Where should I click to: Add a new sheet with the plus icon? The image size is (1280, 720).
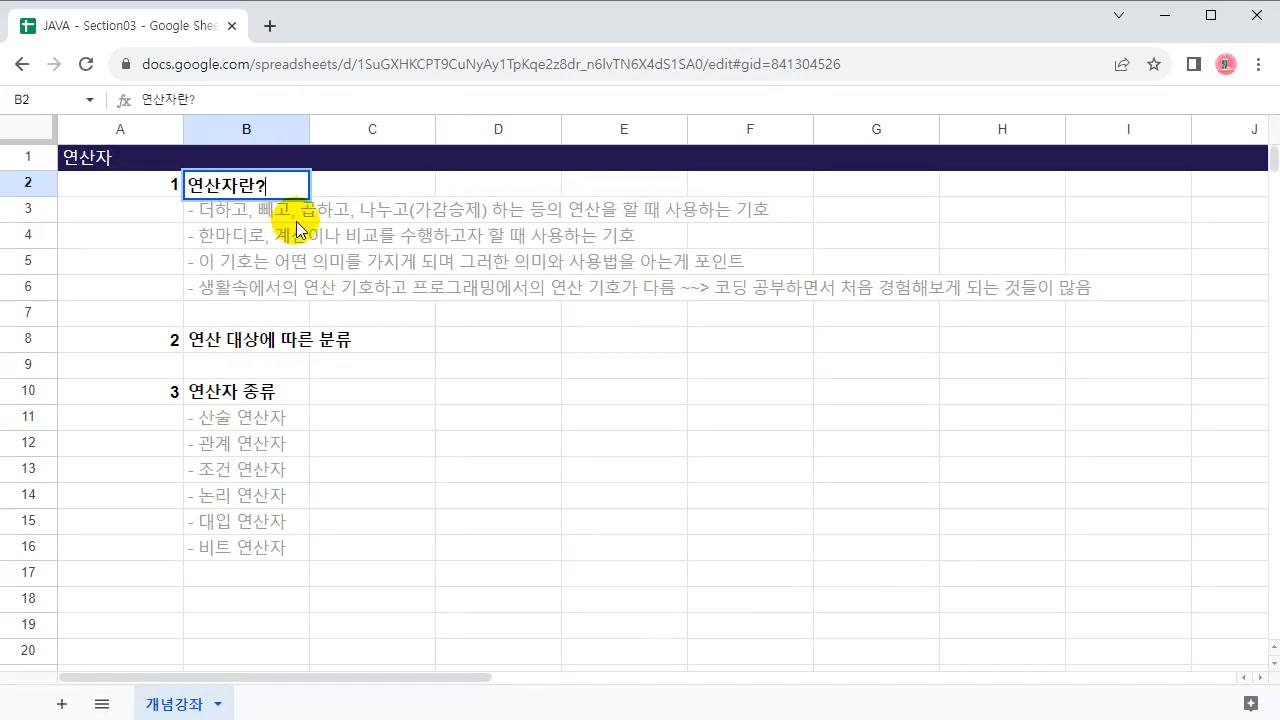[61, 704]
